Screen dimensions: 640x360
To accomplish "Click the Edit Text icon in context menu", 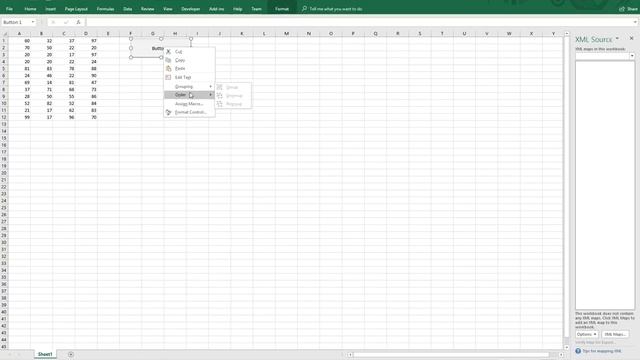I will tap(169, 77).
